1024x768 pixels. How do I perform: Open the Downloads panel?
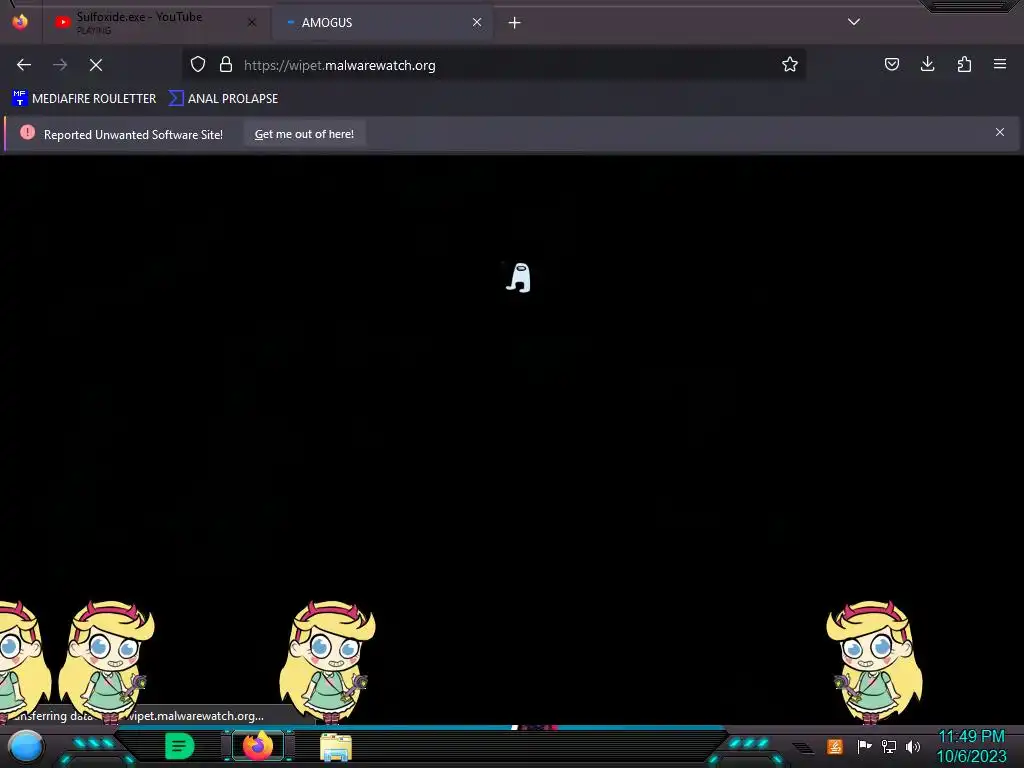927,64
